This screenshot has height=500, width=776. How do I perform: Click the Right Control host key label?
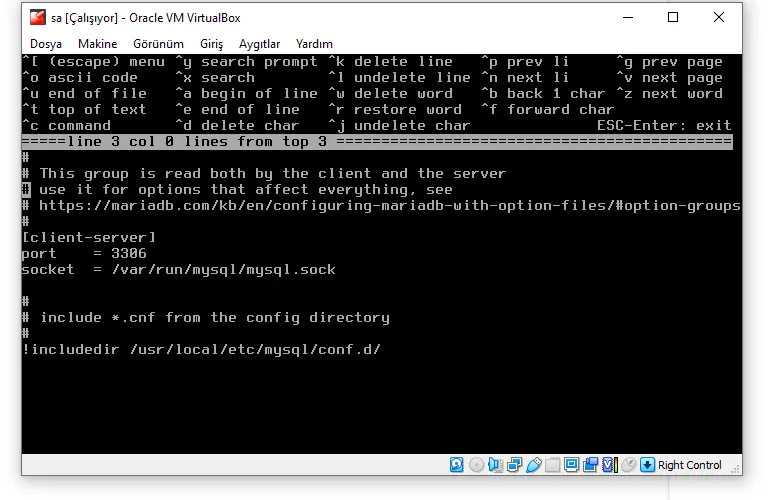click(690, 465)
